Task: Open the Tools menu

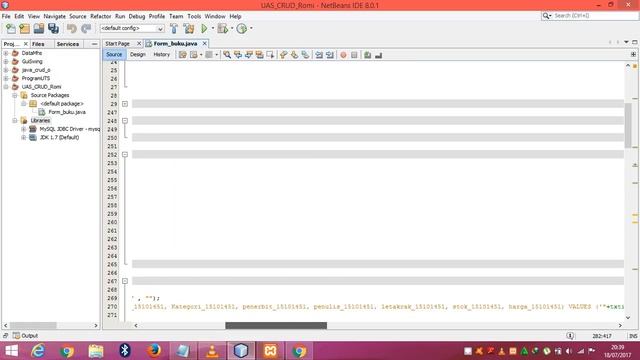Action: (x=194, y=16)
